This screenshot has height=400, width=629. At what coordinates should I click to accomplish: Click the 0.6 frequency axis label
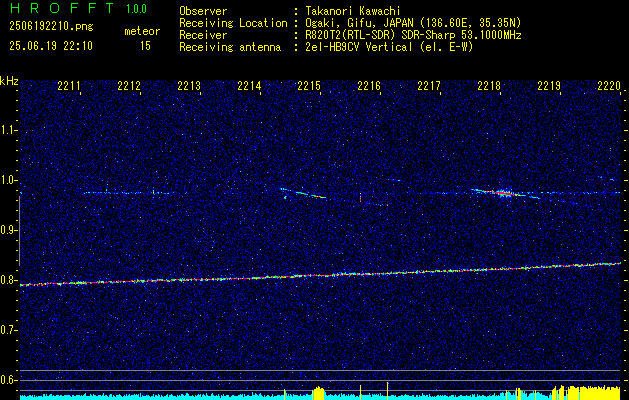[x=8, y=380]
